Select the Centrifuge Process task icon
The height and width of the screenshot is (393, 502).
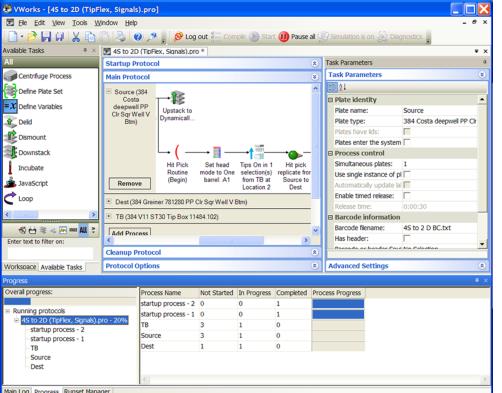coord(10,76)
